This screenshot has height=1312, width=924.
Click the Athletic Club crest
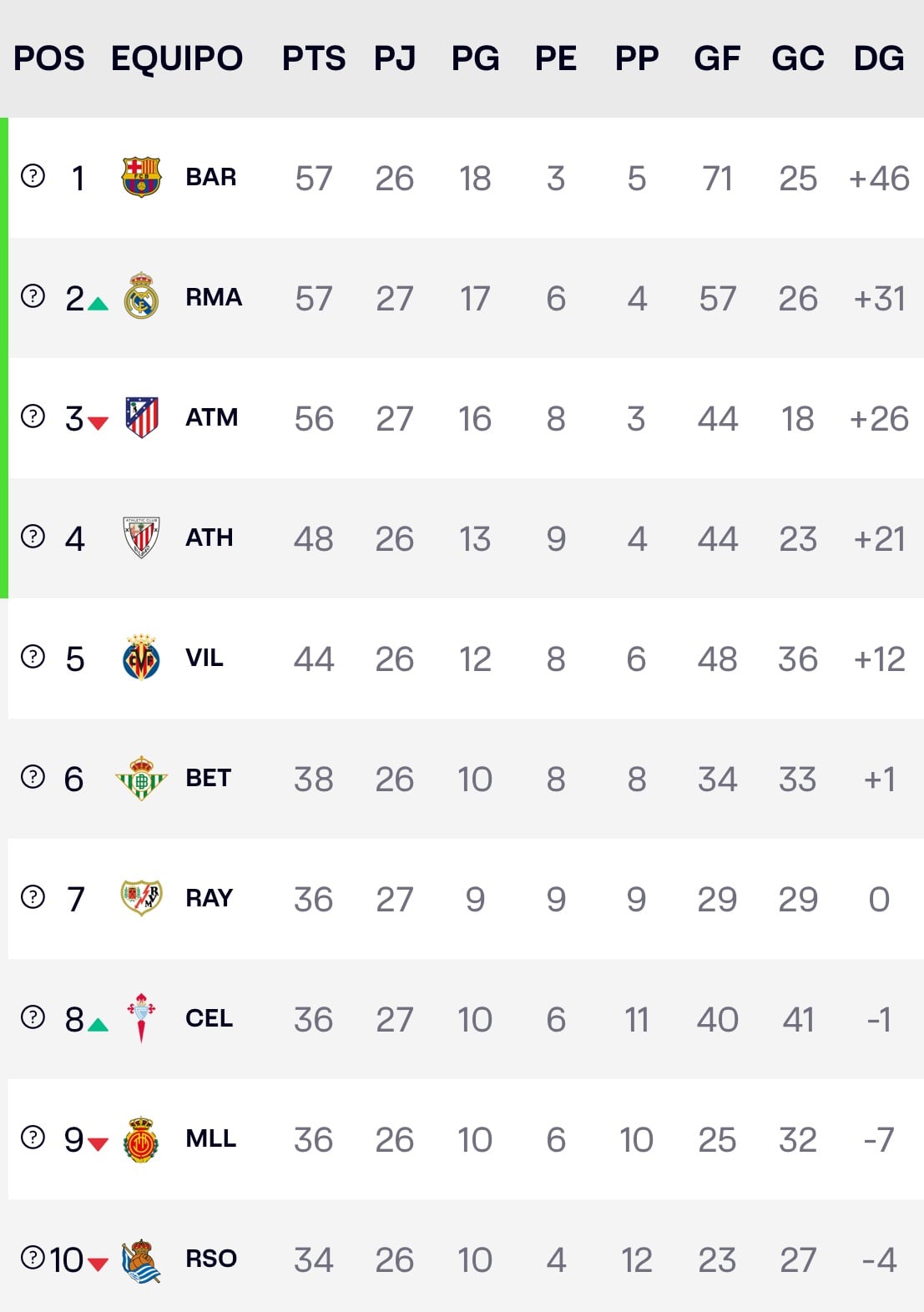click(141, 537)
